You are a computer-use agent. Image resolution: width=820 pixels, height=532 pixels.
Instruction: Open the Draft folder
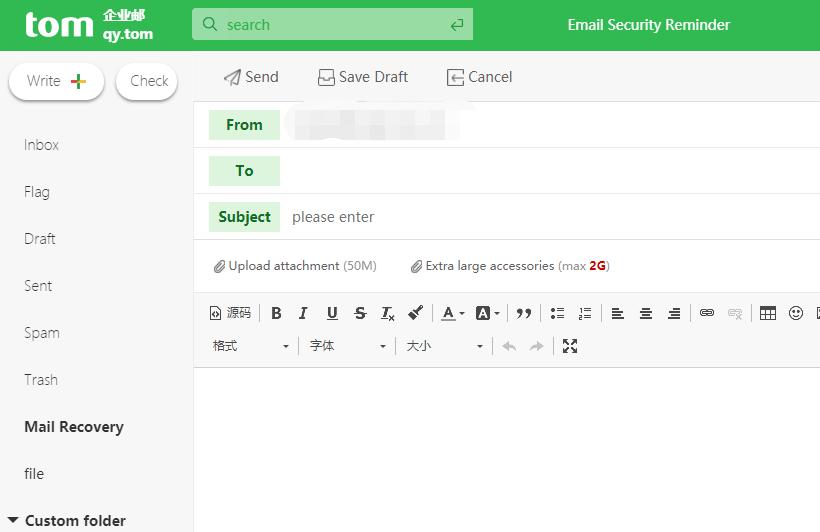point(40,239)
